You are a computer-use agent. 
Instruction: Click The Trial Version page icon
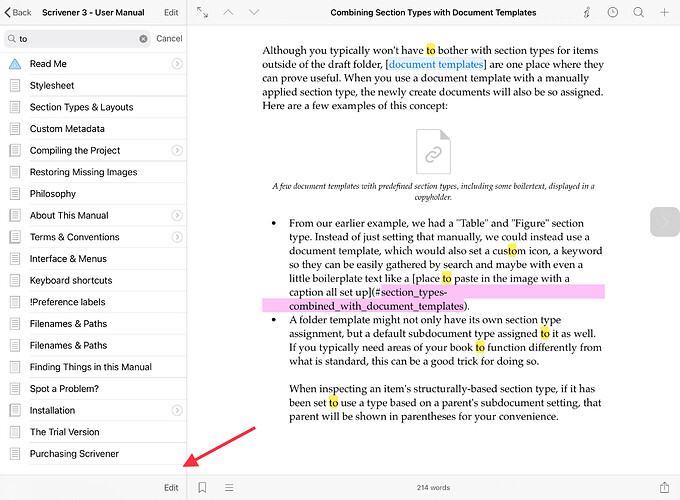(x=15, y=432)
